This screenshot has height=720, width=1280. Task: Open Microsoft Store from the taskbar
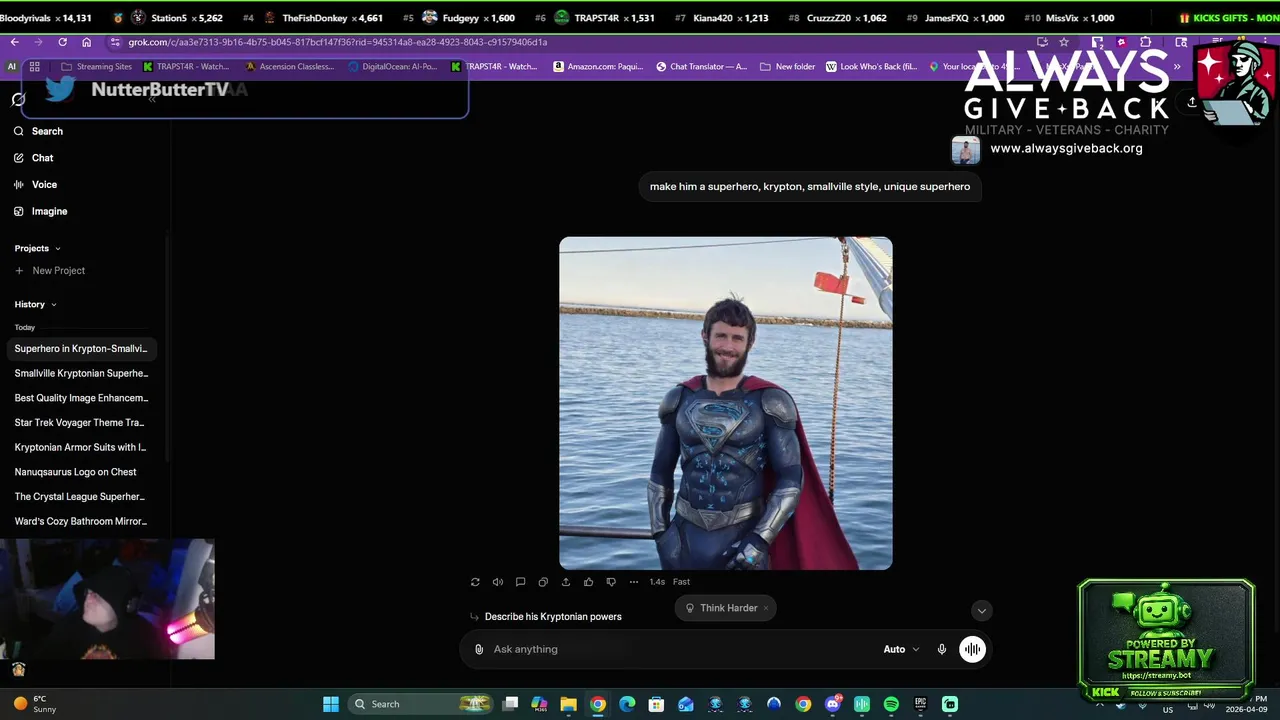pos(656,704)
